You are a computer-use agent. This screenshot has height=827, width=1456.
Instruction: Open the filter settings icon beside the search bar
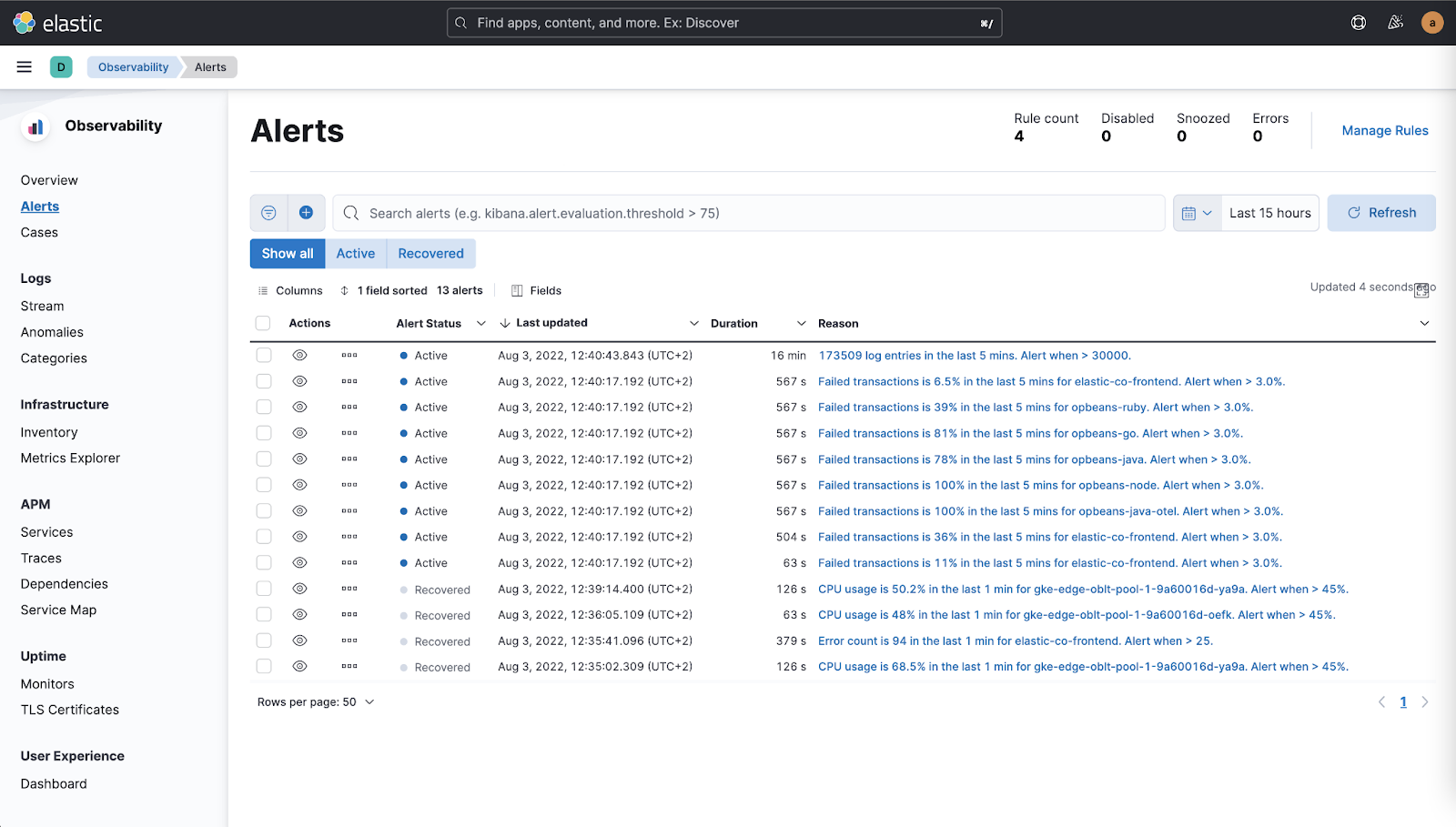click(268, 212)
